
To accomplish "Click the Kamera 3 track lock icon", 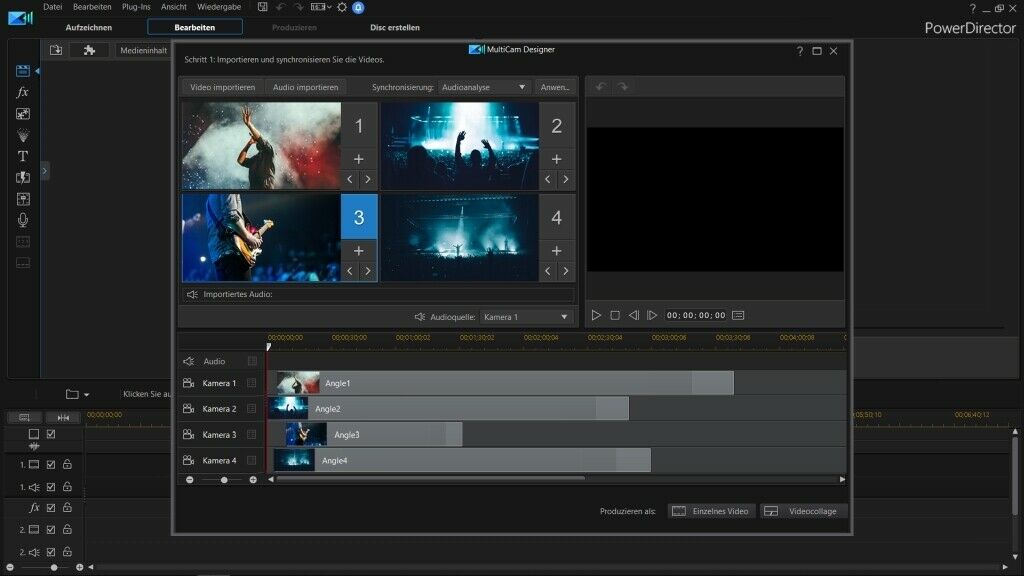I will (252, 435).
